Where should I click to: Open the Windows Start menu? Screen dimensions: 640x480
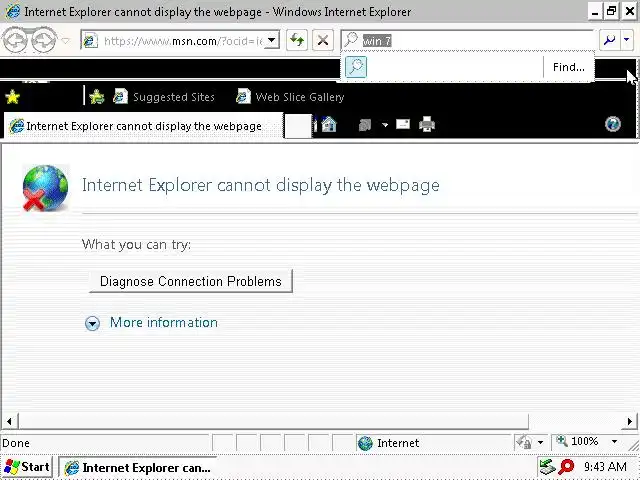tap(27, 467)
